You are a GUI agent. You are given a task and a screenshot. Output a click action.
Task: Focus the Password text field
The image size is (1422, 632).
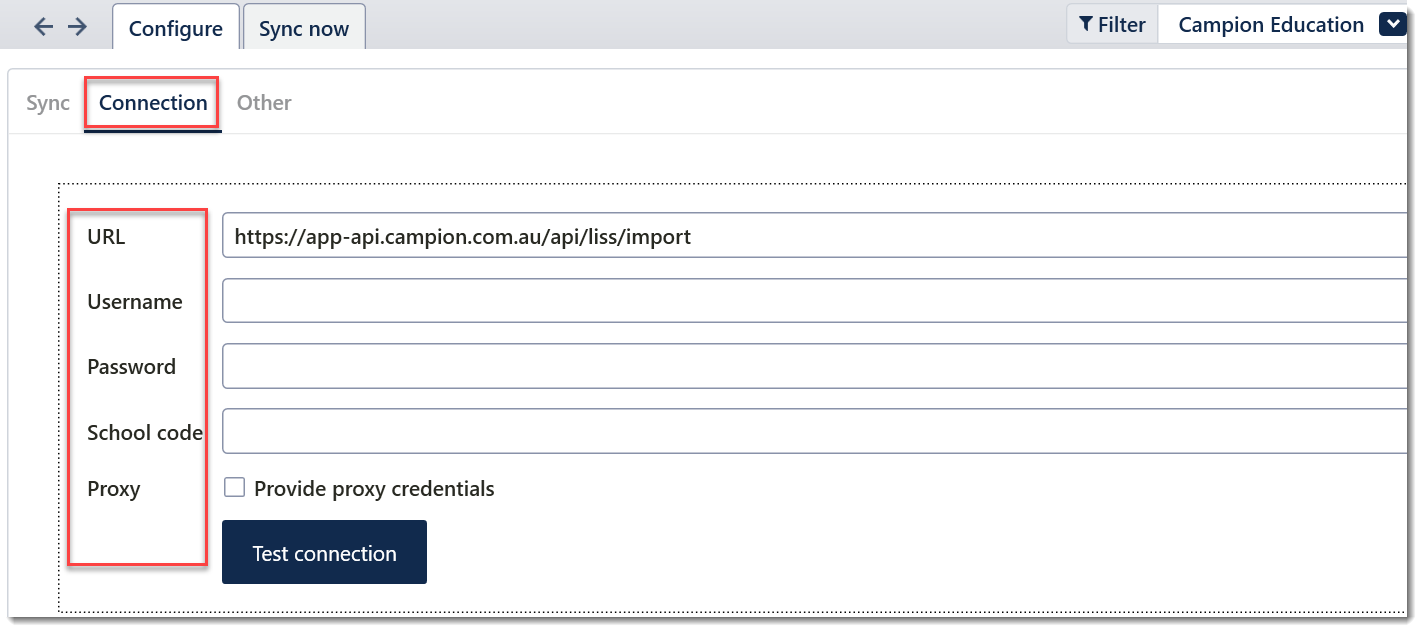point(815,366)
